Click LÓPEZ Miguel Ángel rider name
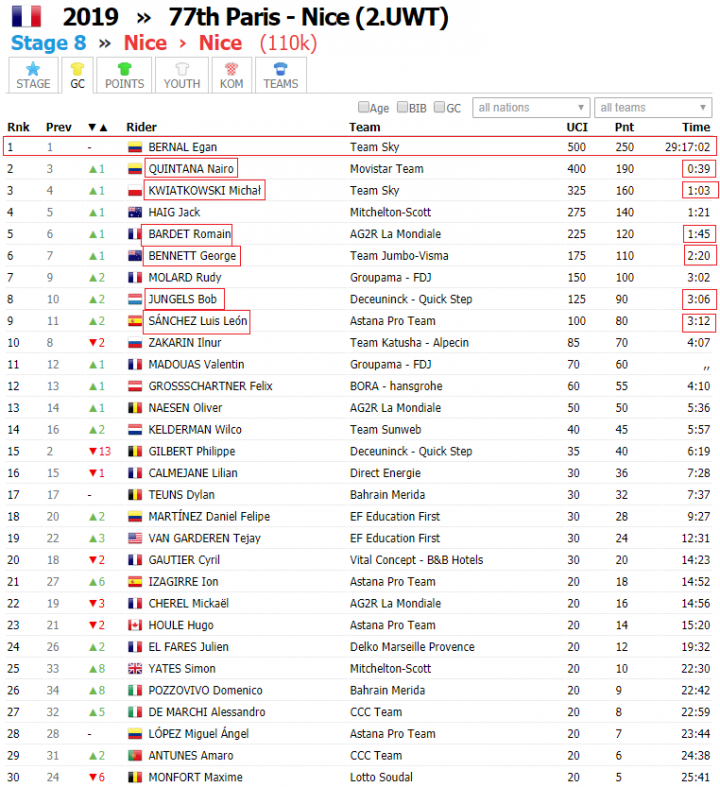 point(198,734)
